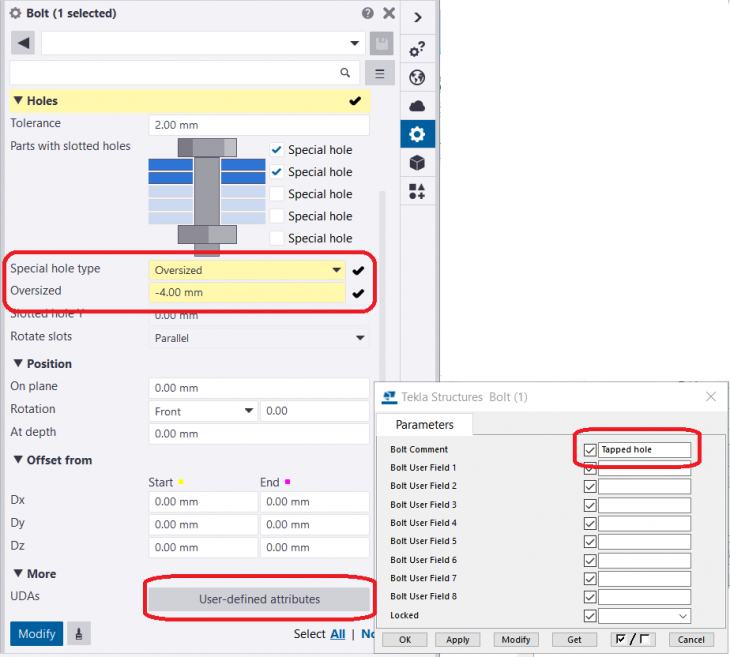
Task: Toggle the Bolt Comment checkbox
Action: [x=590, y=450]
